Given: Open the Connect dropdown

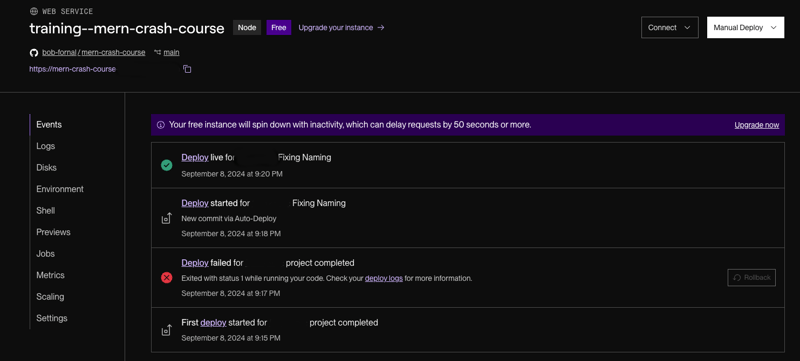Looking at the screenshot, I should click(x=669, y=28).
